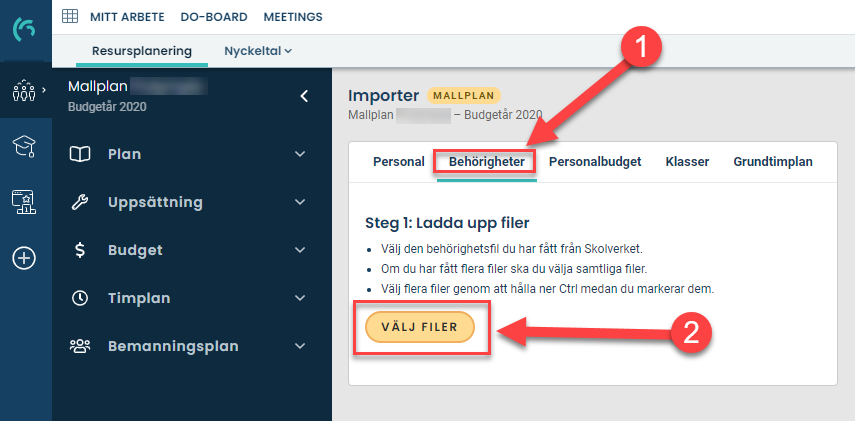This screenshot has height=421, width=855.
Task: Click the VÄLJ FILER button
Action: tap(420, 327)
